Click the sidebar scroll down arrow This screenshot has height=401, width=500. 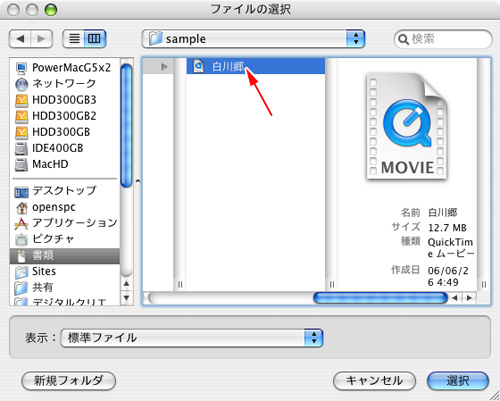tap(126, 298)
